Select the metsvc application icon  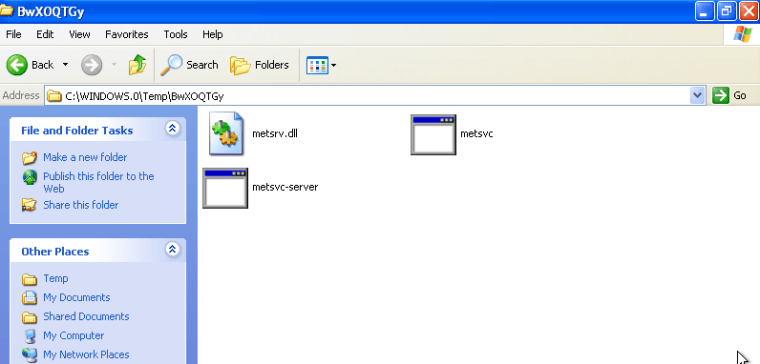(433, 135)
